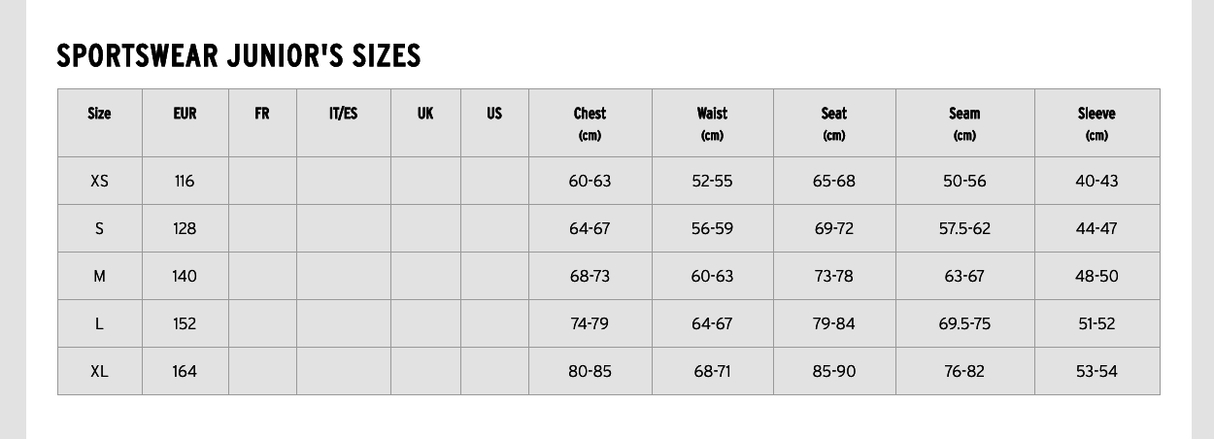This screenshot has width=1214, height=439.
Task: Select the 69.5-75 seam measurement cell
Action: pyautogui.click(x=964, y=324)
